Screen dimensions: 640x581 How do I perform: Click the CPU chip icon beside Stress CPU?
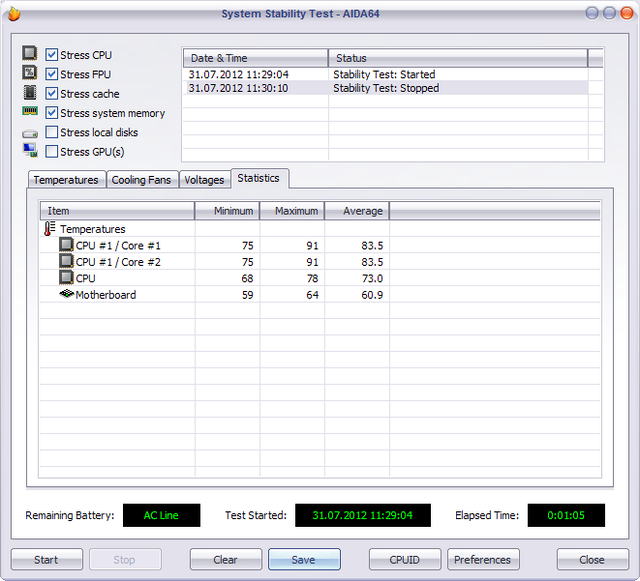[30, 55]
